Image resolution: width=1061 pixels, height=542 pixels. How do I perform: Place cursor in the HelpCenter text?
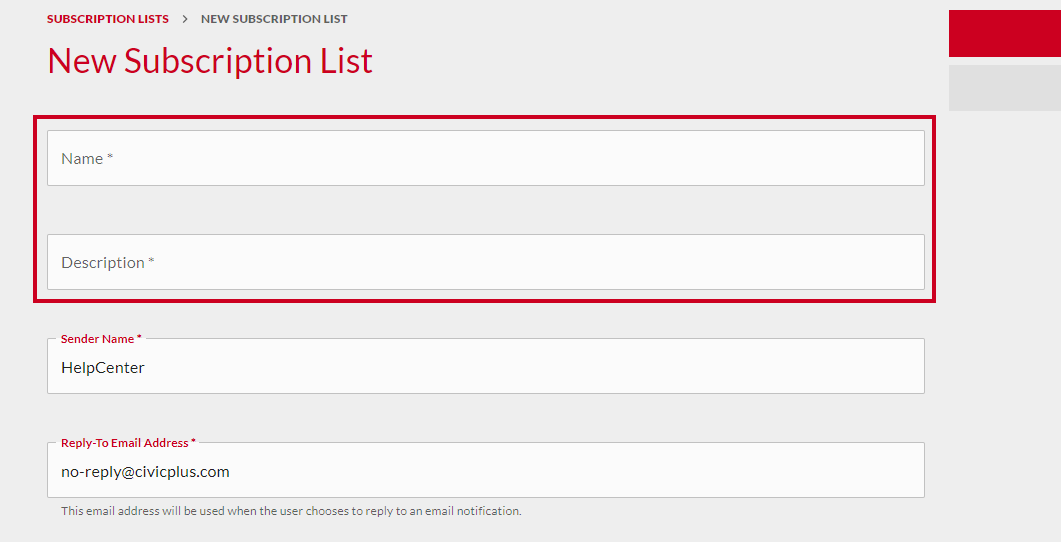[x=103, y=368]
